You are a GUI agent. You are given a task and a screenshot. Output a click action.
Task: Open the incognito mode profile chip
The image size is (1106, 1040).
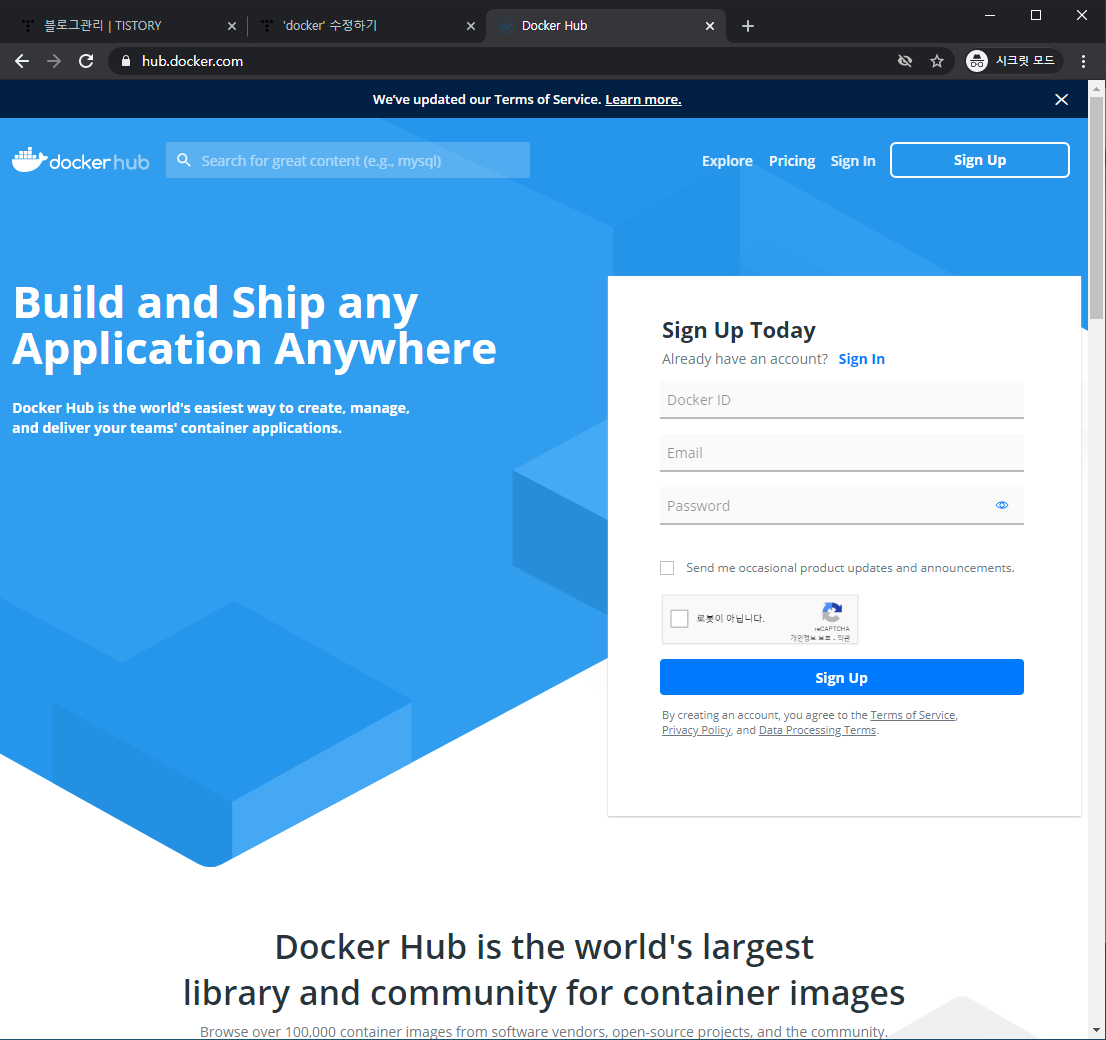click(1013, 61)
